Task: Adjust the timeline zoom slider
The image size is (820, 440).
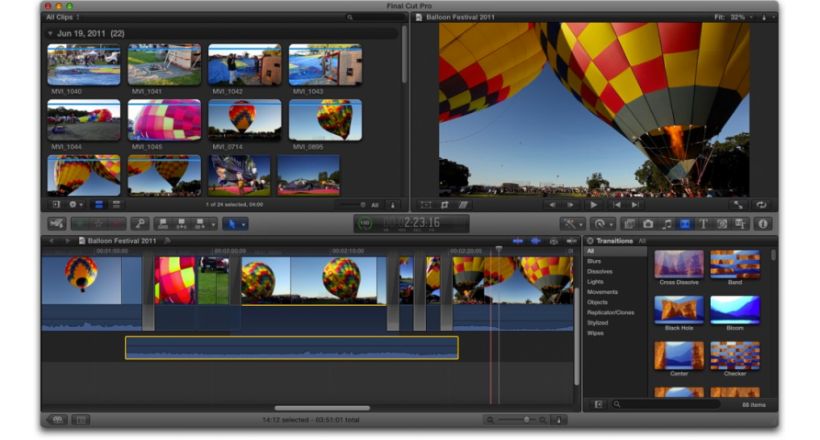Action: pos(519,420)
